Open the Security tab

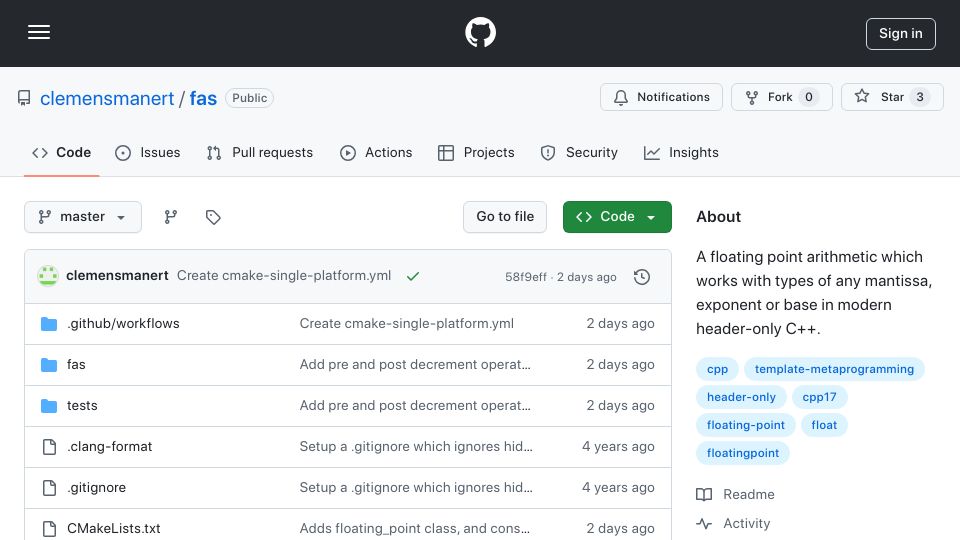click(x=579, y=152)
